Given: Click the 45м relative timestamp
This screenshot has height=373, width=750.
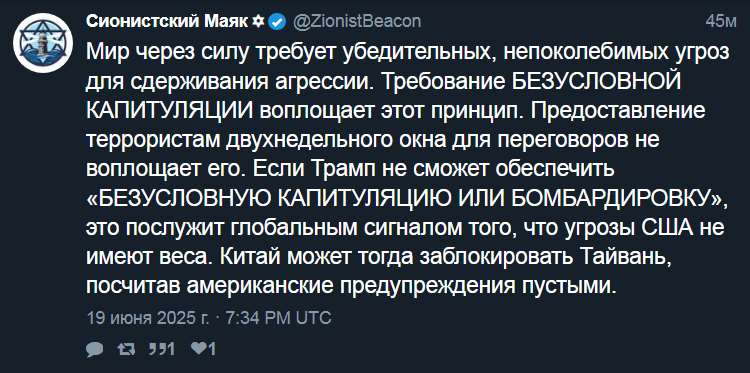Looking at the screenshot, I should tap(721, 22).
